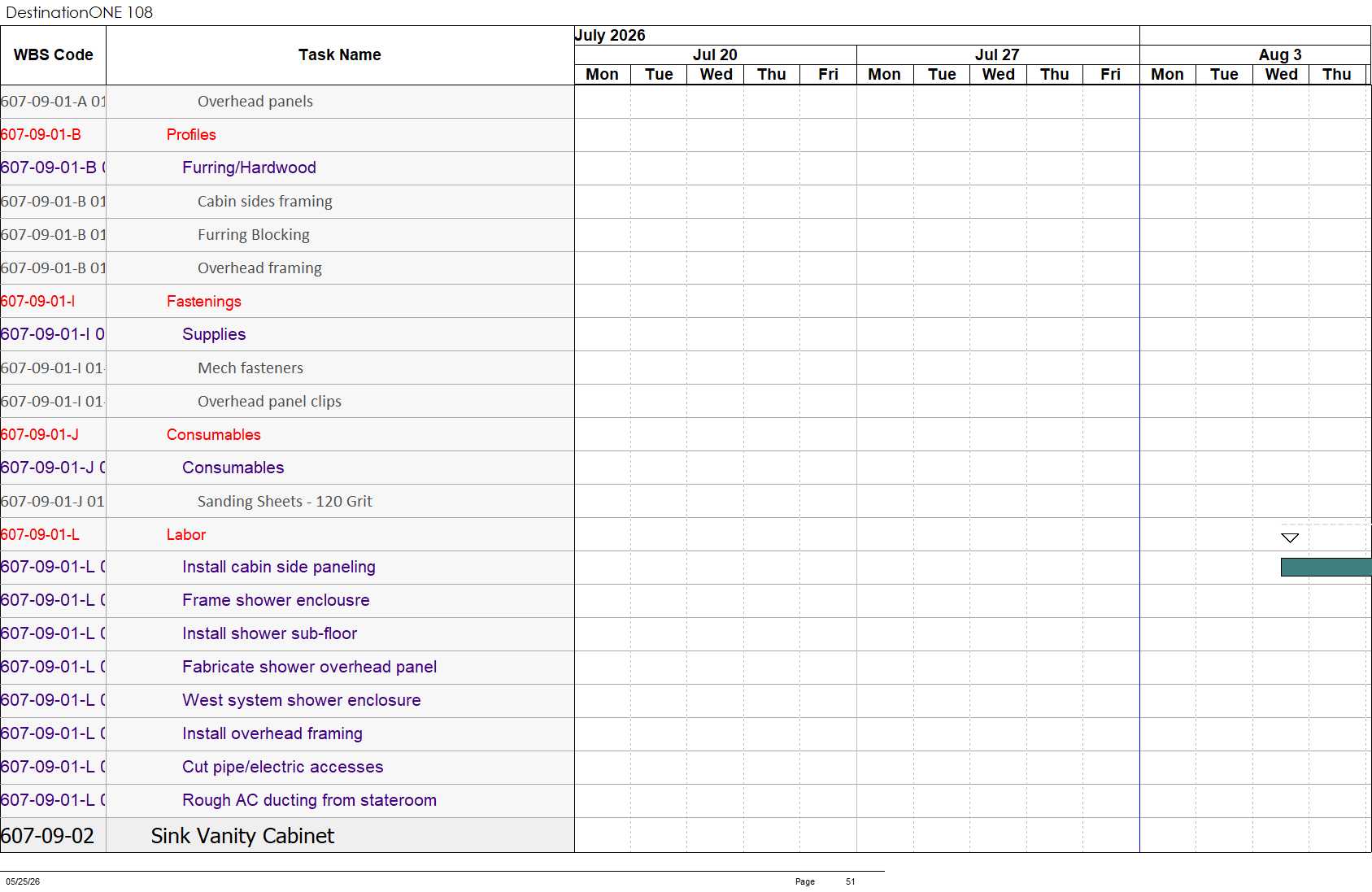This screenshot has height=892, width=1372.
Task: Select Cut pipe/electric accesses task
Action: 283,767
